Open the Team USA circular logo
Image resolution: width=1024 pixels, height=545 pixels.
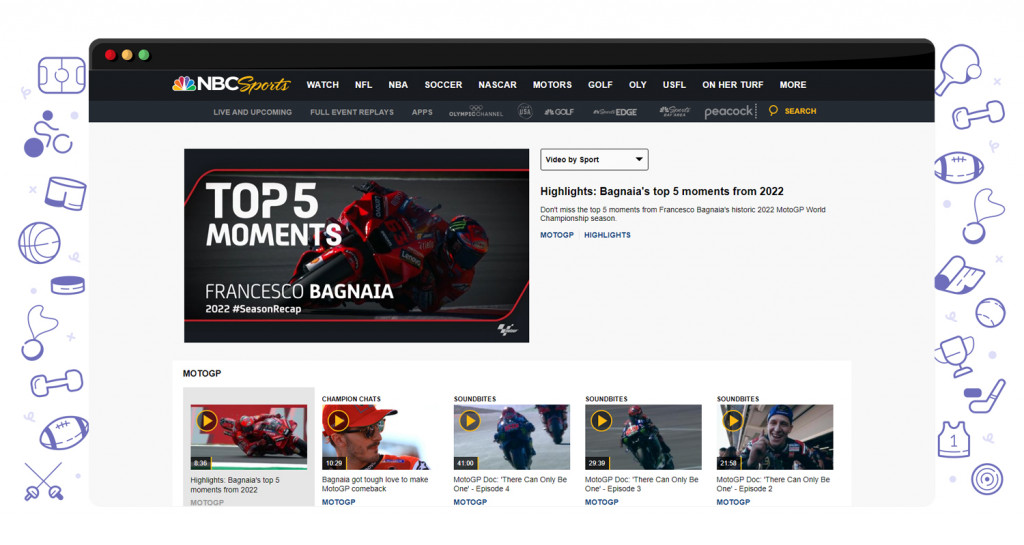525,111
